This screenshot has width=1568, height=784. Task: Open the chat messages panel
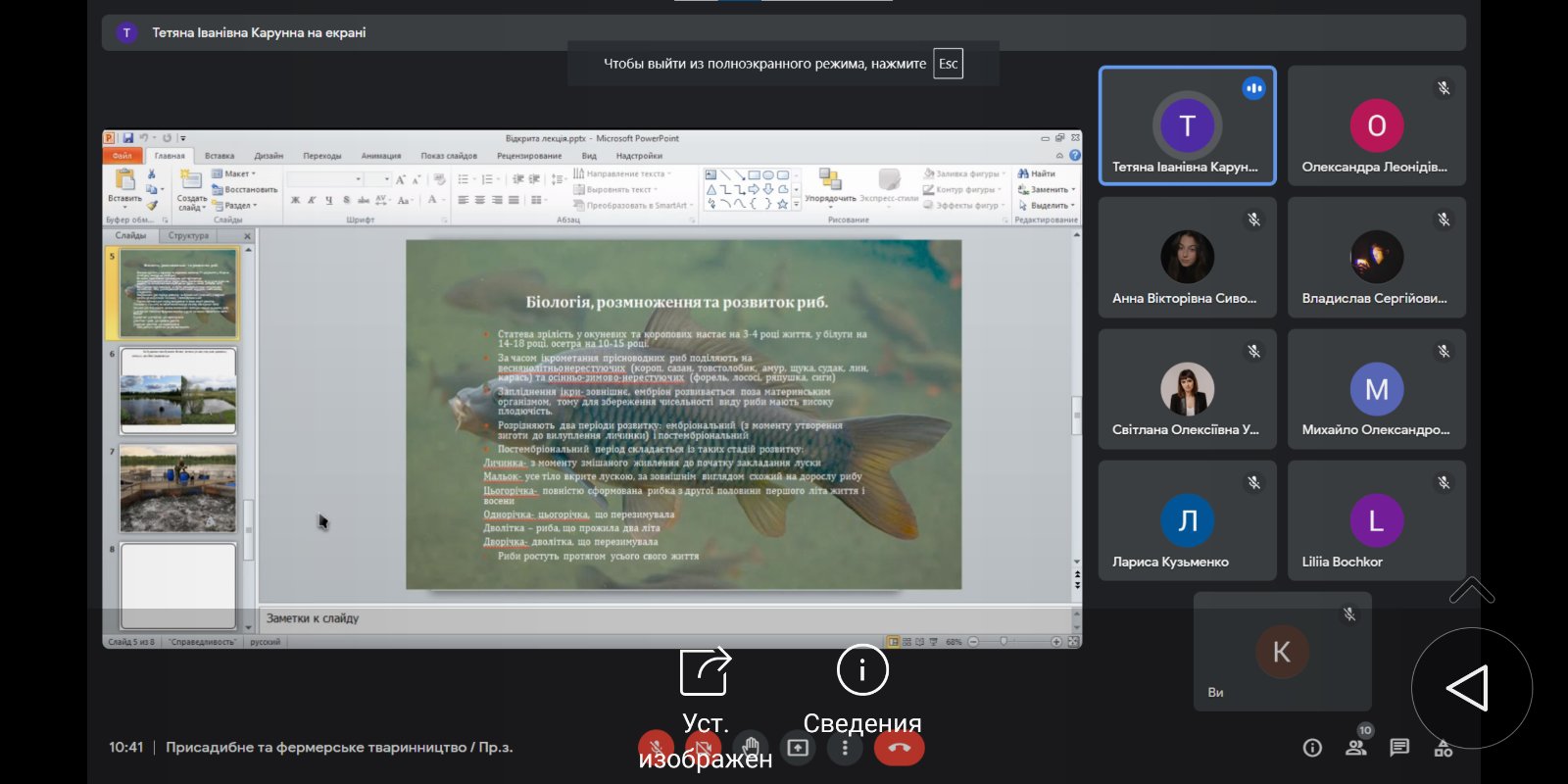(1399, 748)
